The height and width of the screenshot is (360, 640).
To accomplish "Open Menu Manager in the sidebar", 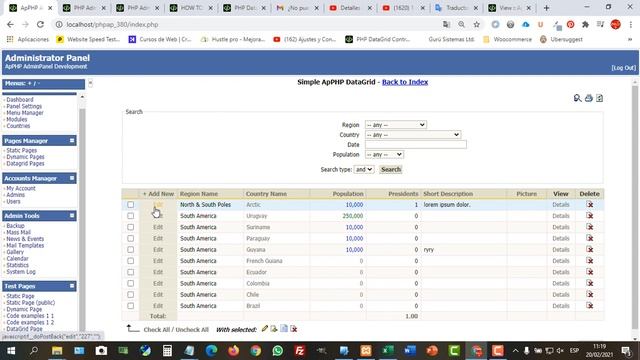I will pos(25,113).
